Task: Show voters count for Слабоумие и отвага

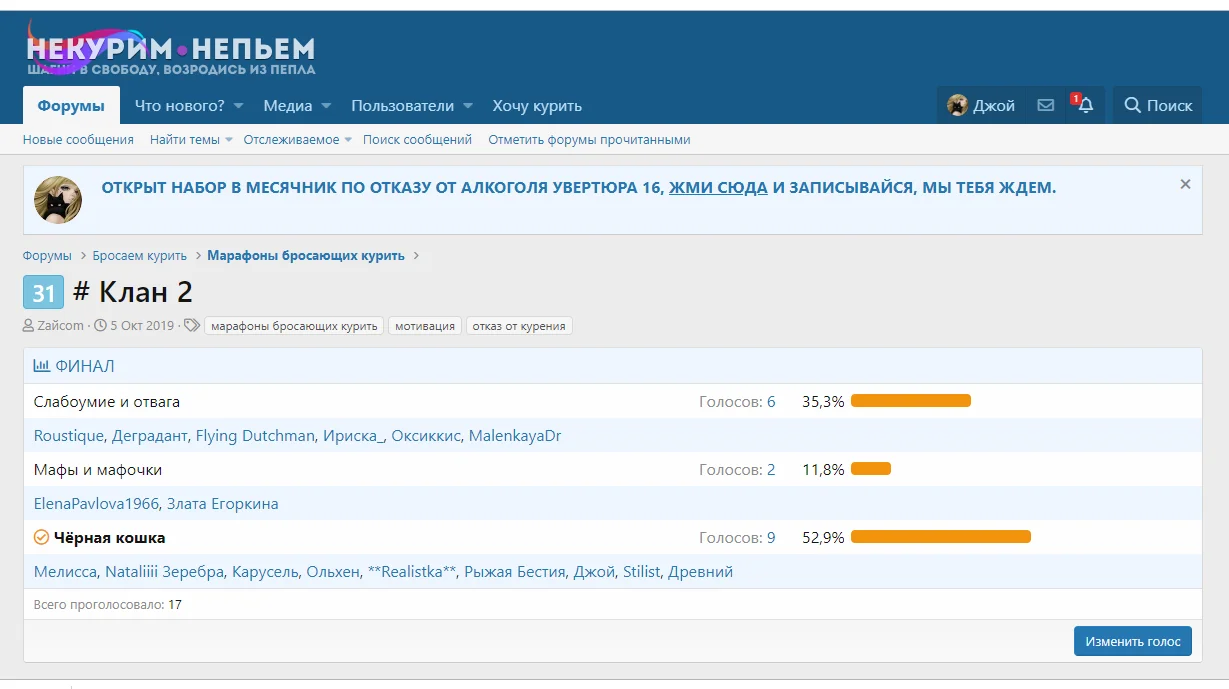Action: pyautogui.click(x=770, y=401)
